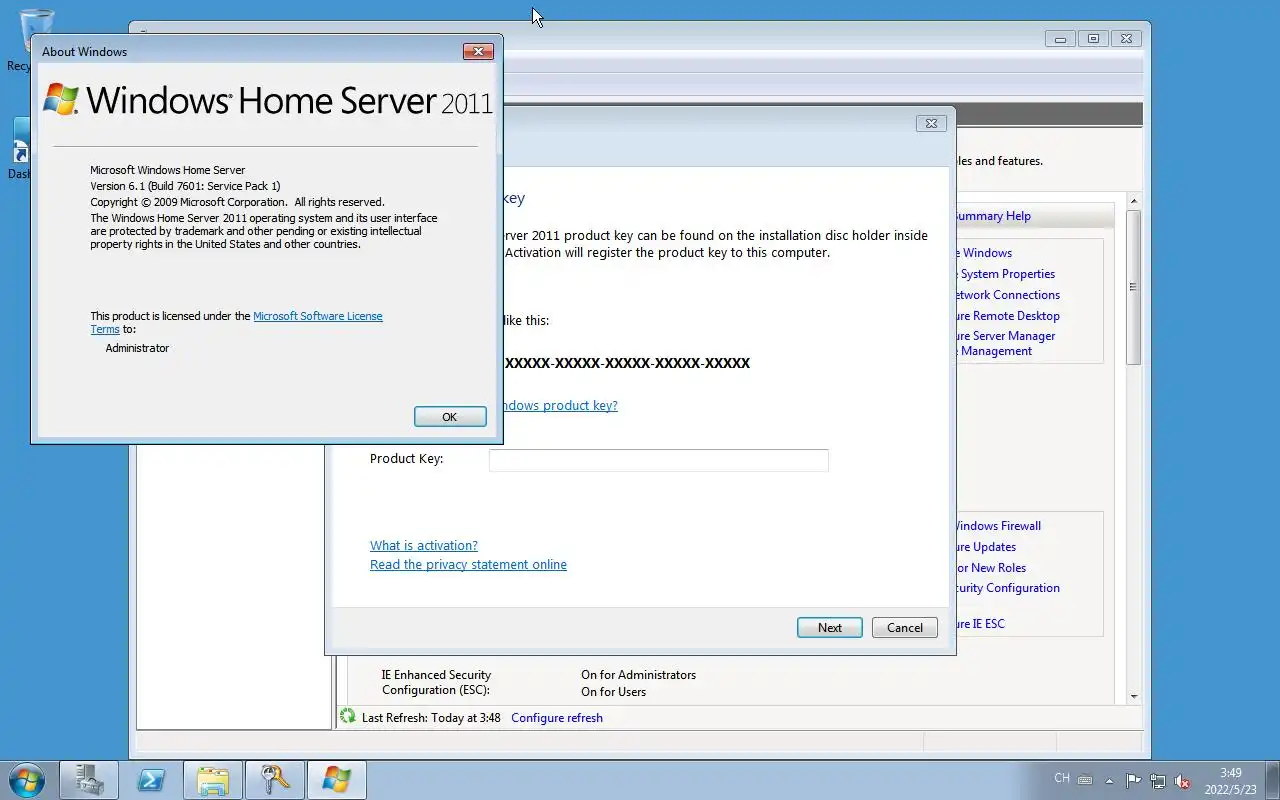This screenshot has width=1280, height=800.
Task: Open 'Read the privacy statement online' link
Action: coord(468,564)
